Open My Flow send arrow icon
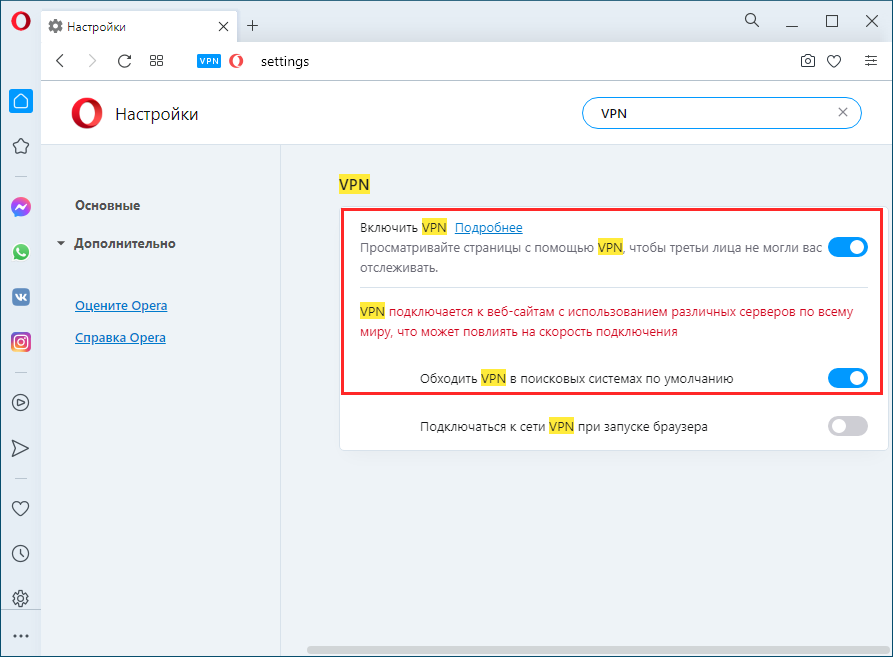Image resolution: width=893 pixels, height=657 pixels. (x=21, y=449)
